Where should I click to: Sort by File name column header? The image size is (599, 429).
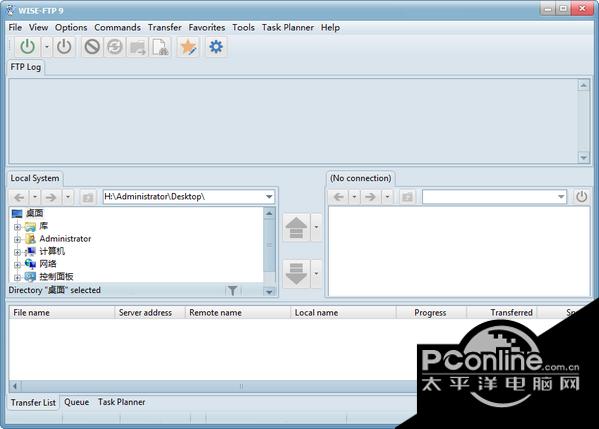(62, 312)
